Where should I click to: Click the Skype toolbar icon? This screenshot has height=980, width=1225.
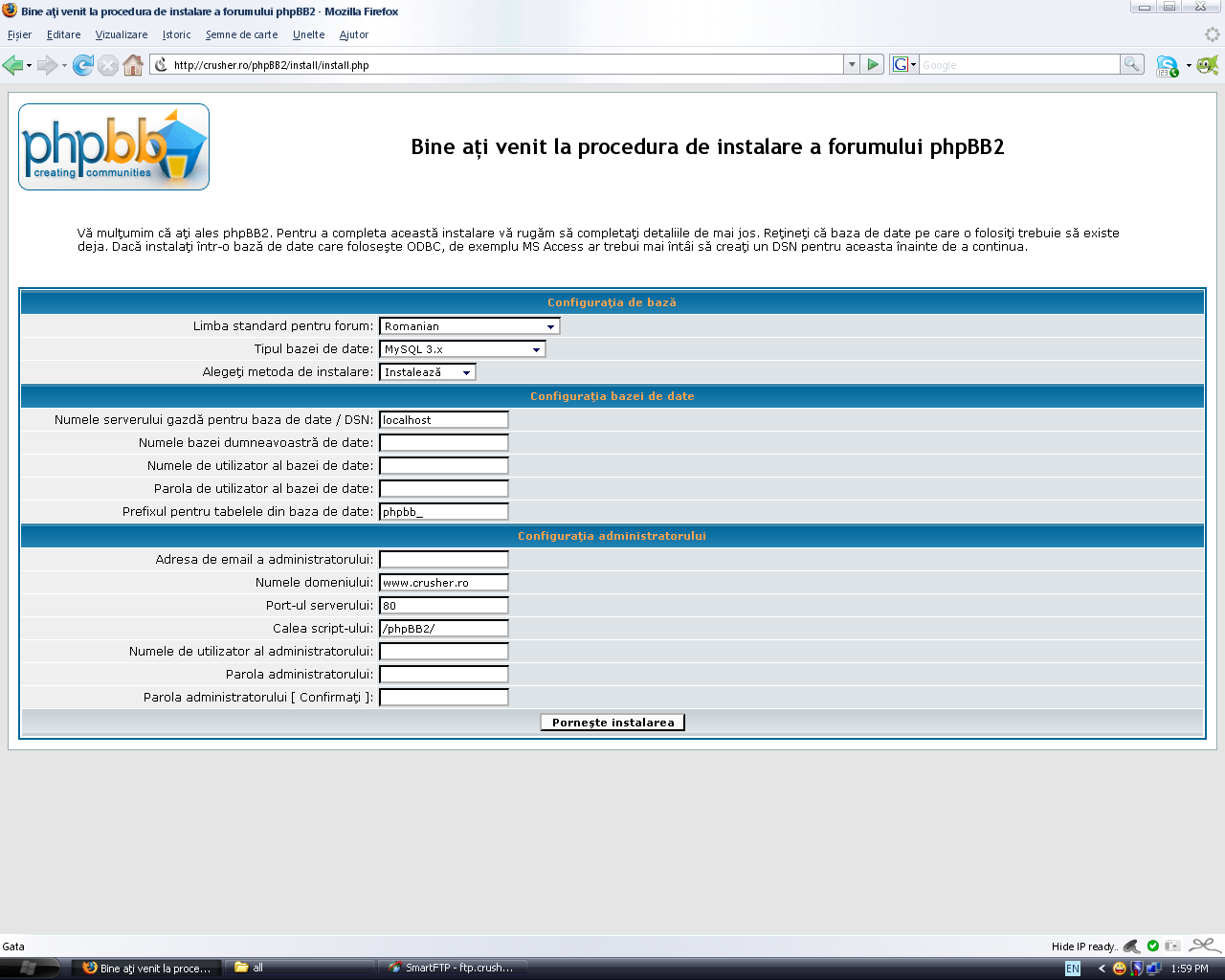click(1168, 66)
